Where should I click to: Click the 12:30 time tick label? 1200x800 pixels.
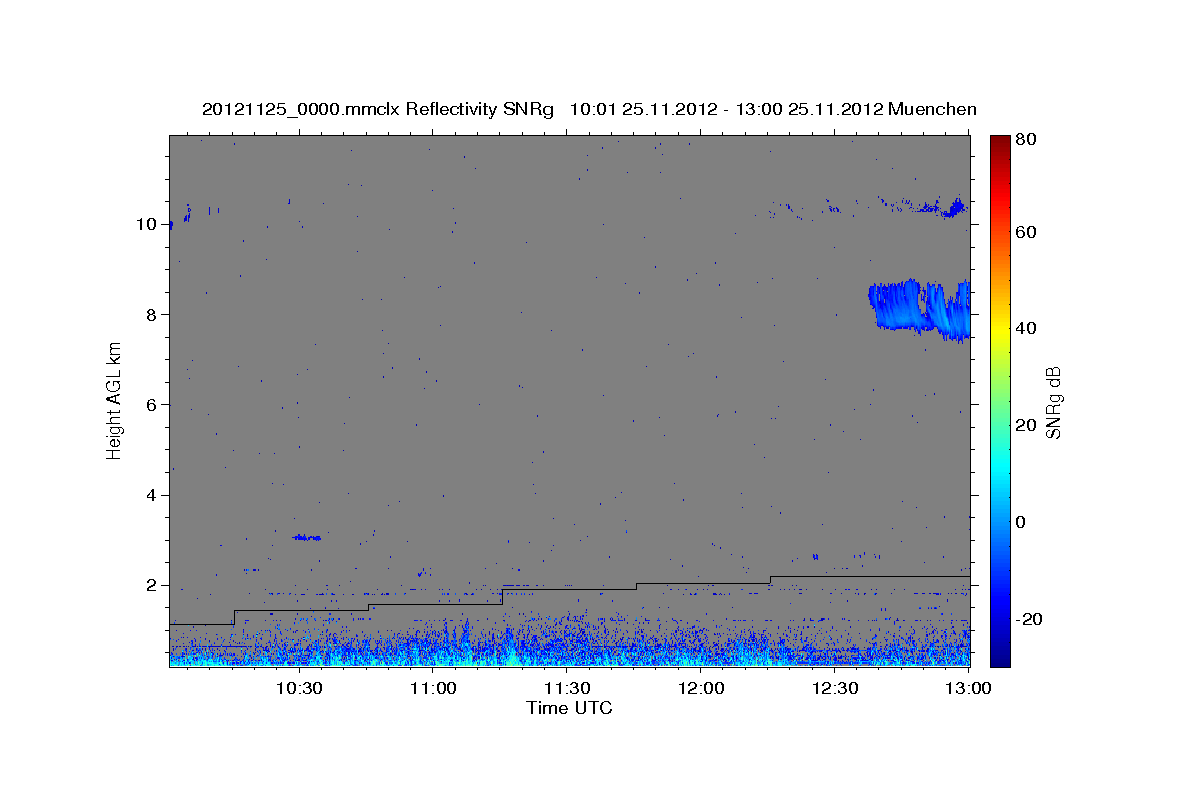click(x=835, y=688)
